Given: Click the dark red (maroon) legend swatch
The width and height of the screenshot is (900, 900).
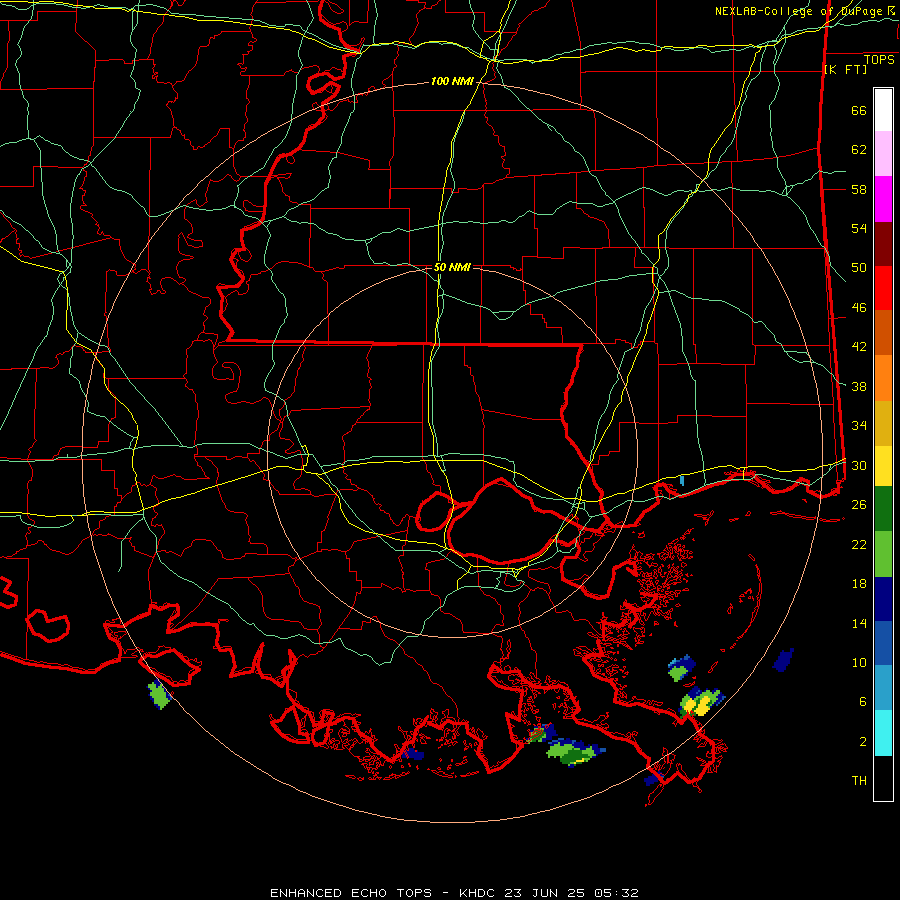Looking at the screenshot, I should [x=883, y=244].
